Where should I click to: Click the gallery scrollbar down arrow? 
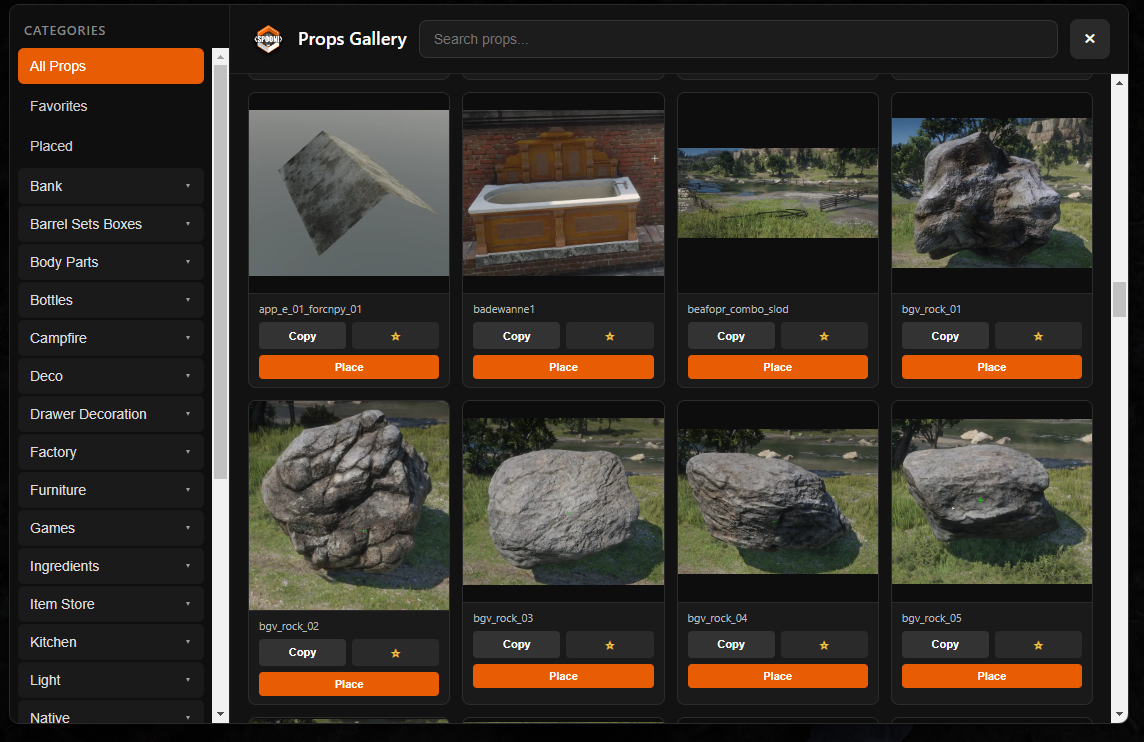1119,714
